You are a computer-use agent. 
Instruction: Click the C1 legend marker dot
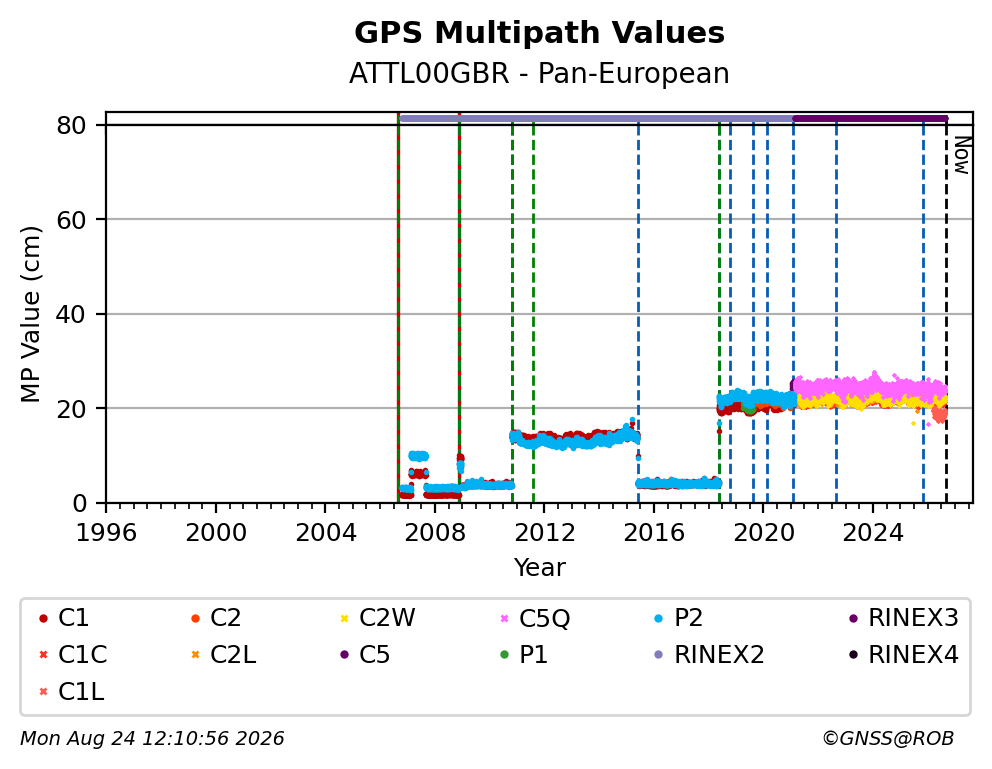point(43,618)
